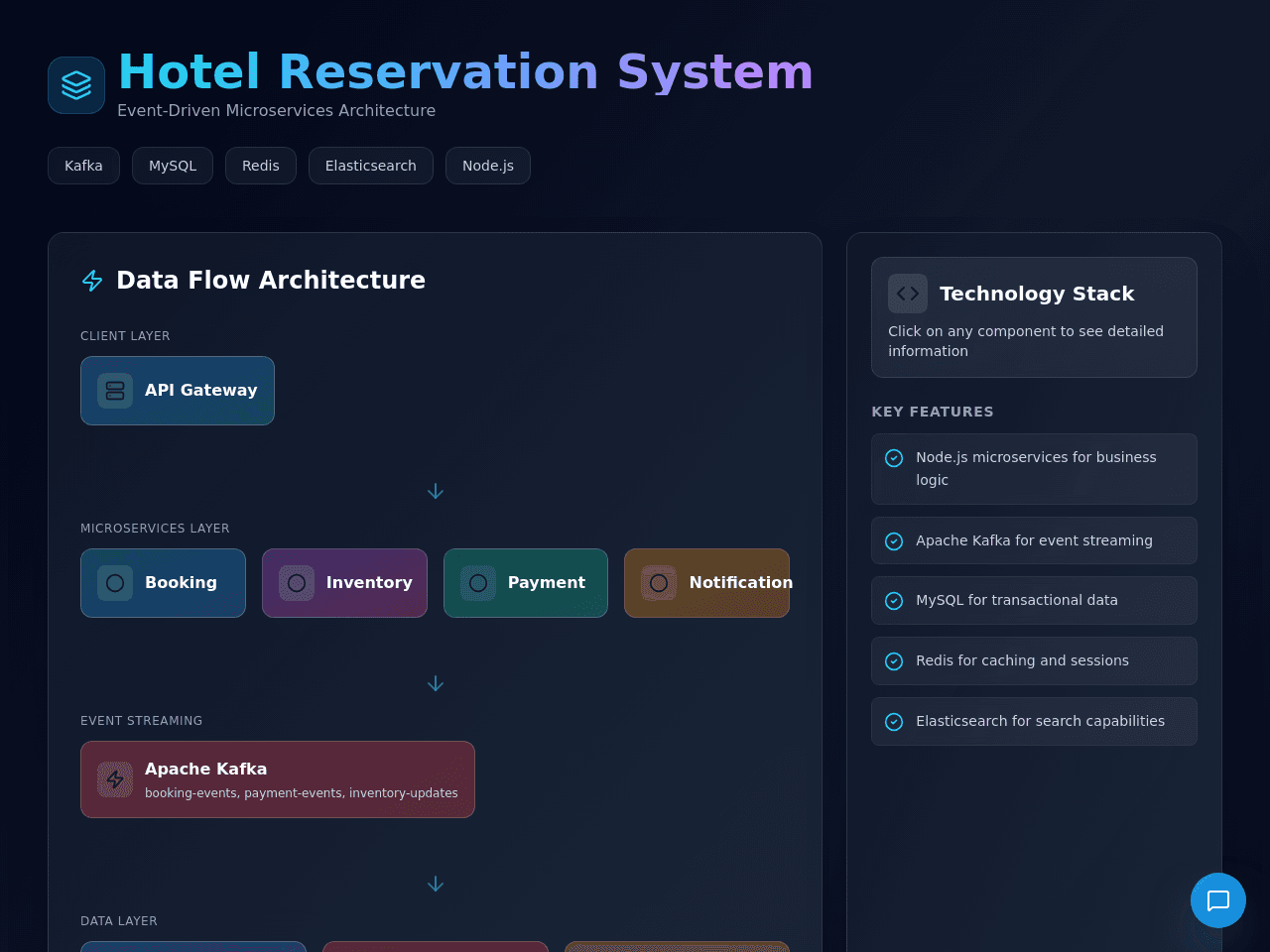The height and width of the screenshot is (952, 1270).
Task: Click the Apache Kafka bolt icon
Action: click(x=115, y=779)
